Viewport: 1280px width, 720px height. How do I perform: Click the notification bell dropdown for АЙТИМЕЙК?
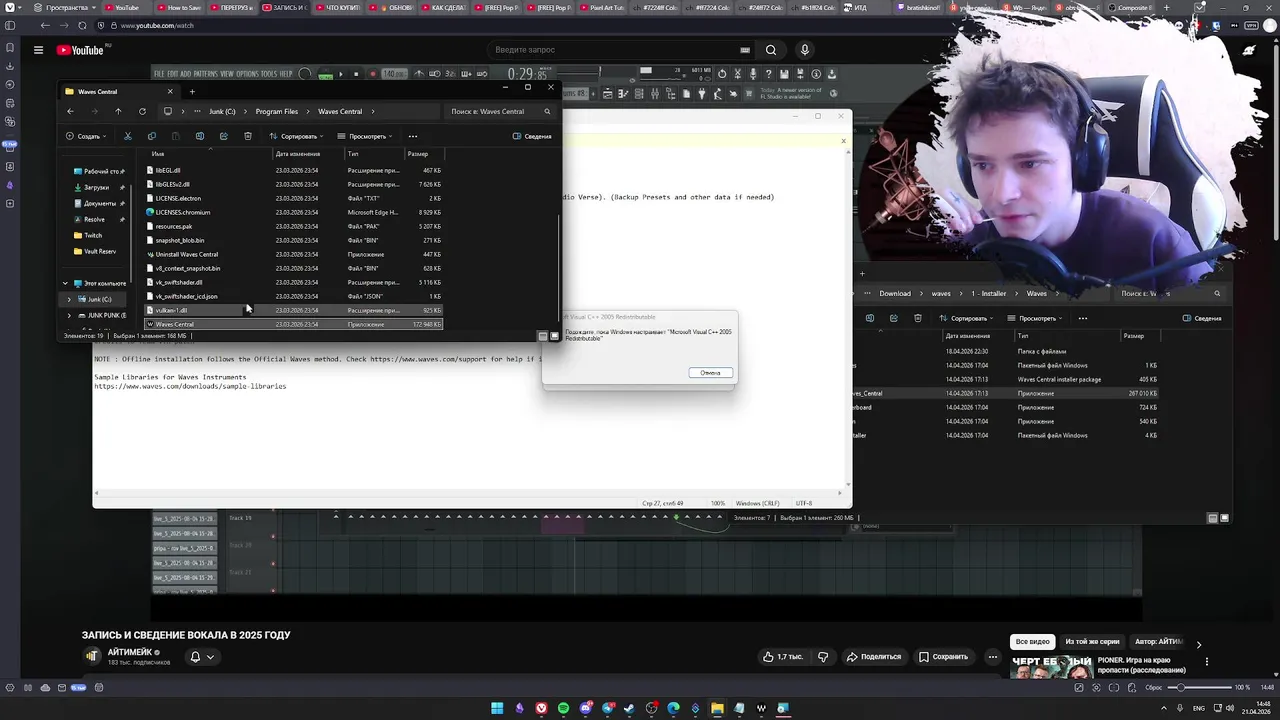click(x=203, y=657)
